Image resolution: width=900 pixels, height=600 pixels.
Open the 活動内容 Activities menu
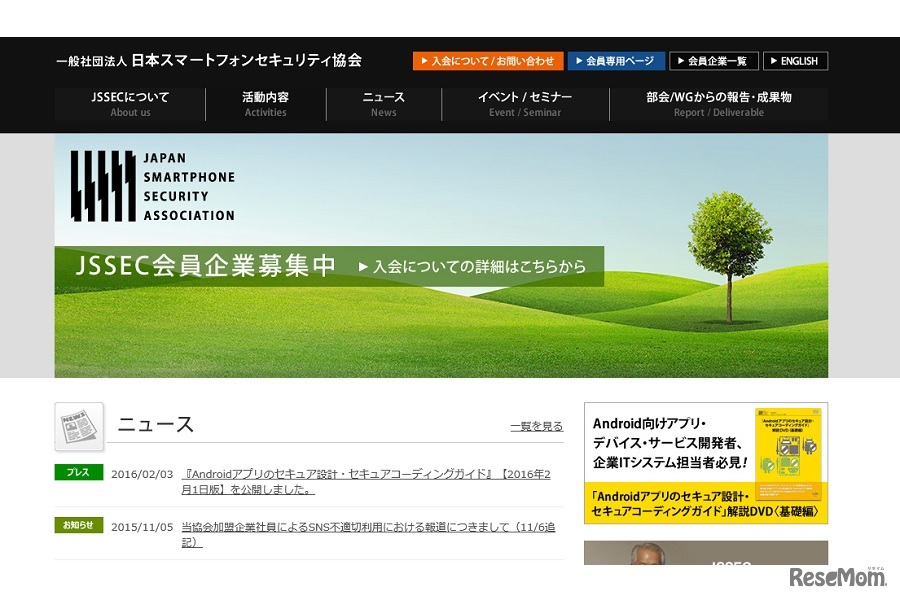[x=265, y=104]
